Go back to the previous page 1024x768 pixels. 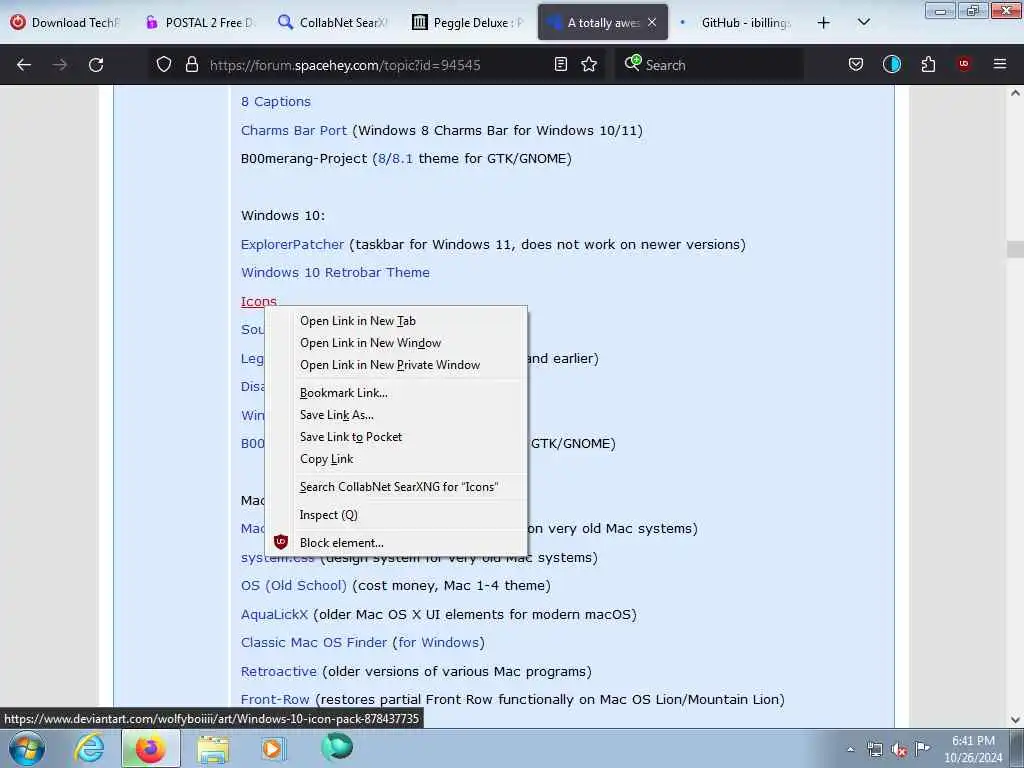(24, 65)
